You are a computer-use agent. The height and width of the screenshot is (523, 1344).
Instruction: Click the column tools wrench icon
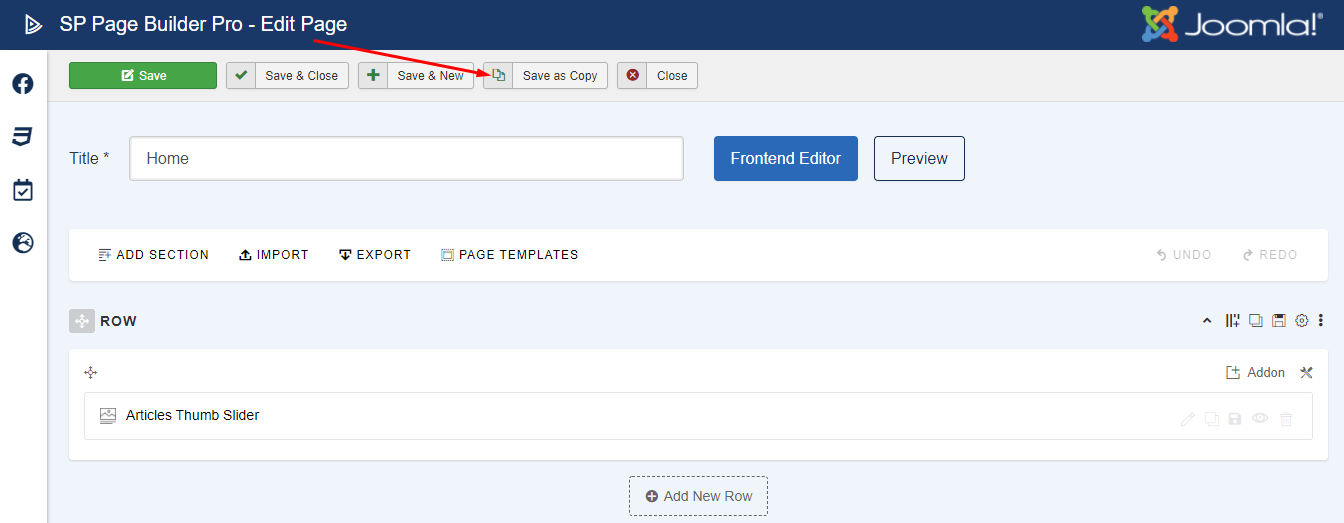pos(1306,372)
